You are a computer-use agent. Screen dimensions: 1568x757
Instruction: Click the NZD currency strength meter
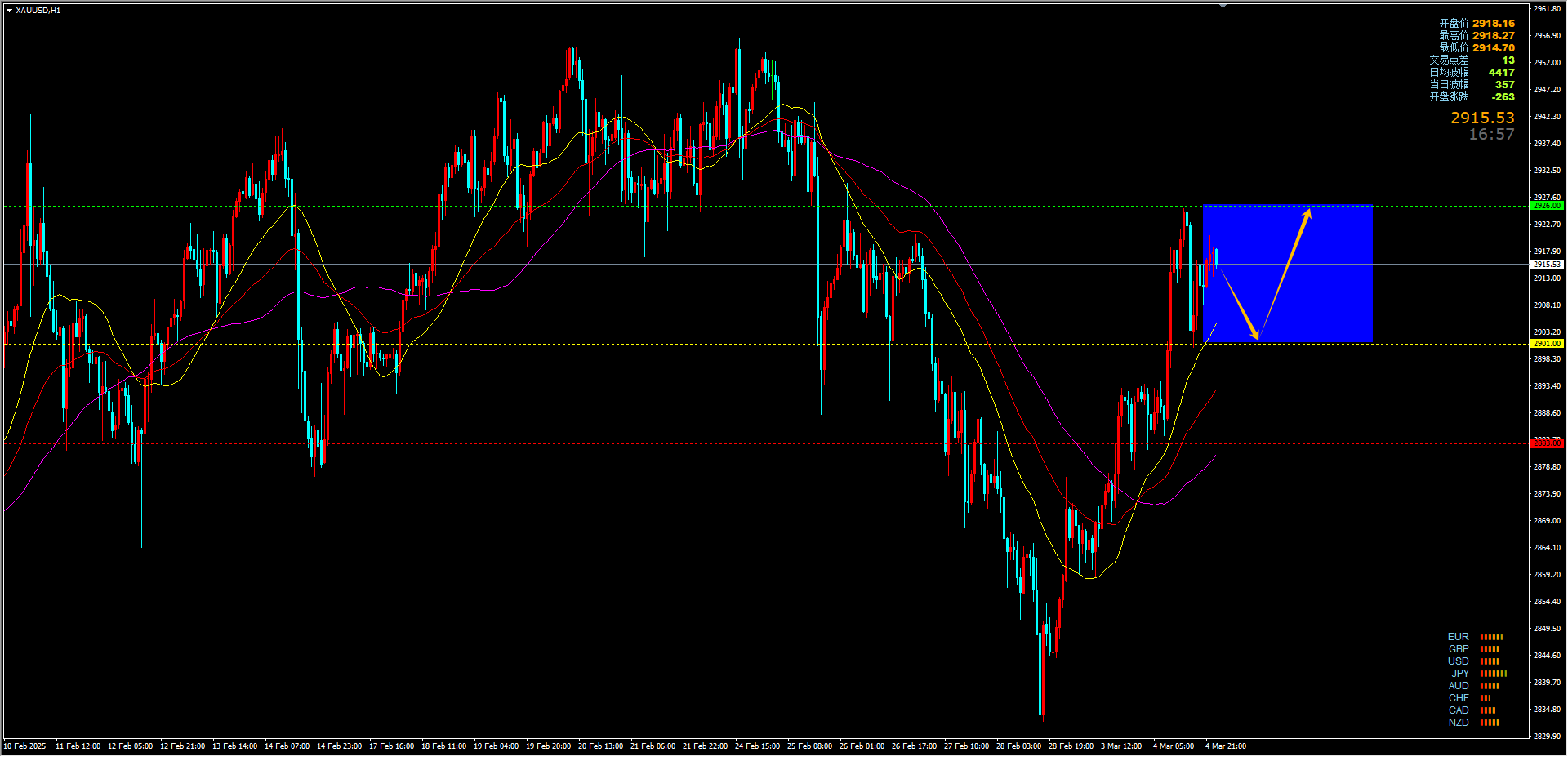click(1490, 723)
